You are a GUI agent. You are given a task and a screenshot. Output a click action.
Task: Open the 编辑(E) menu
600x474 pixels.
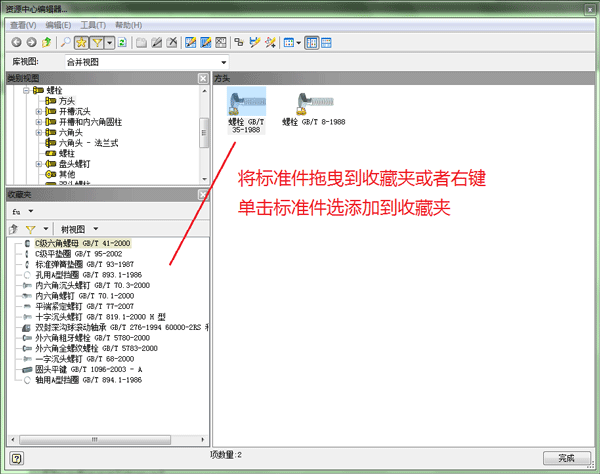coord(58,25)
